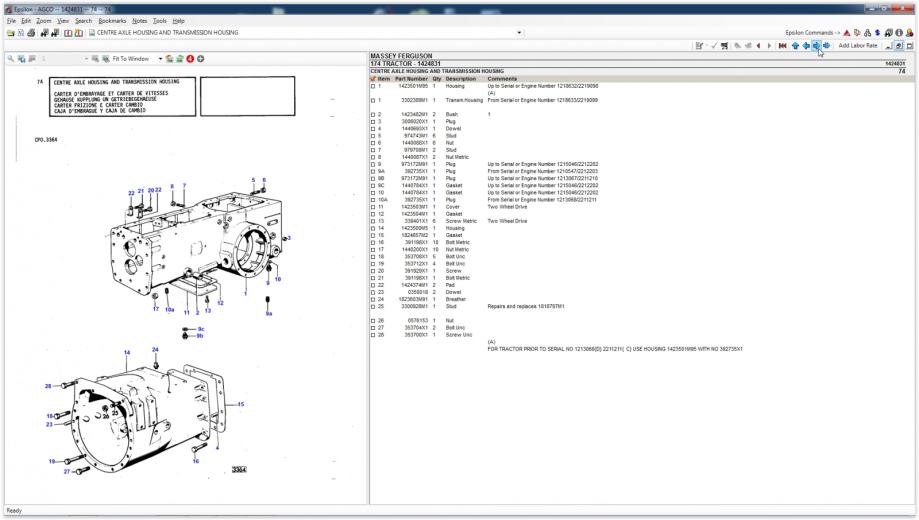Click the red triangle Epsilon command icon
The image size is (919, 520).
click(846, 33)
